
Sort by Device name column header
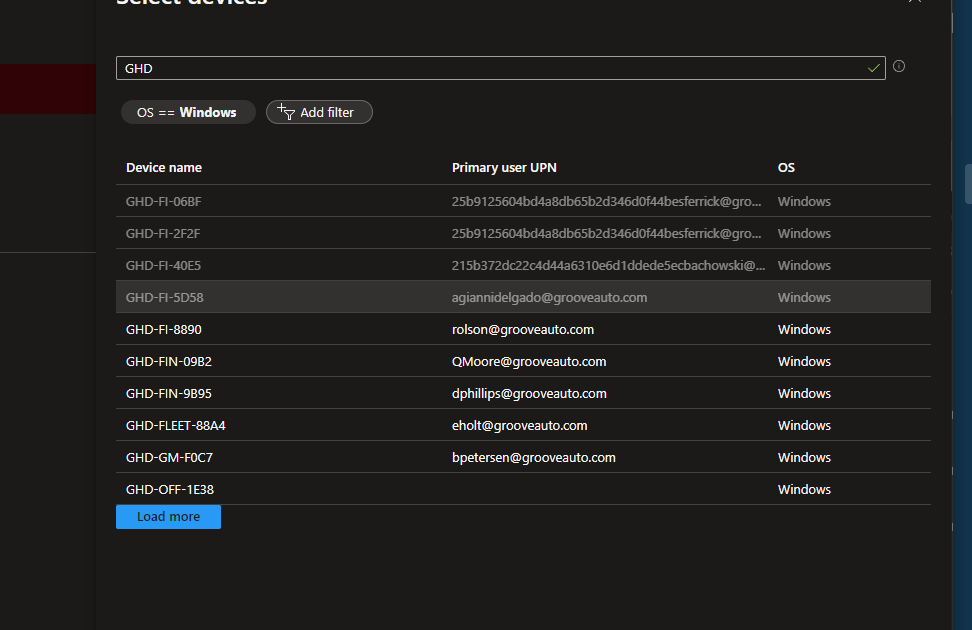pyautogui.click(x=164, y=167)
